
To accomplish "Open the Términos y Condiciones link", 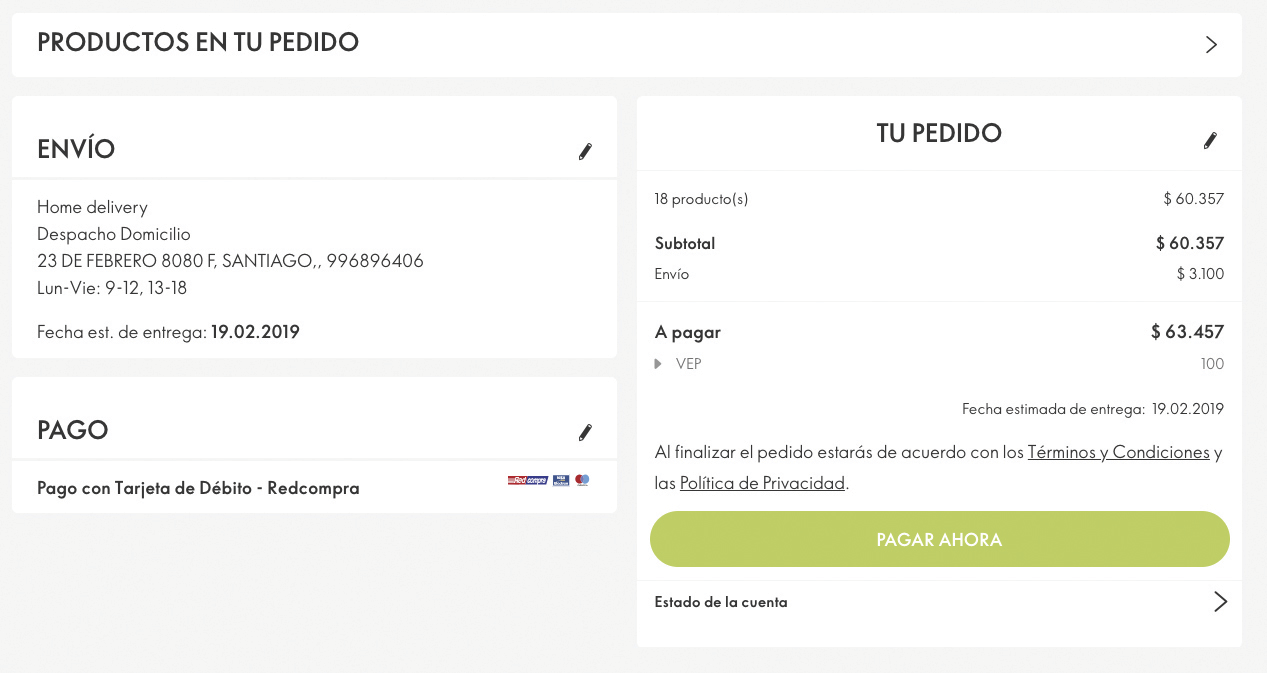I will point(1118,452).
